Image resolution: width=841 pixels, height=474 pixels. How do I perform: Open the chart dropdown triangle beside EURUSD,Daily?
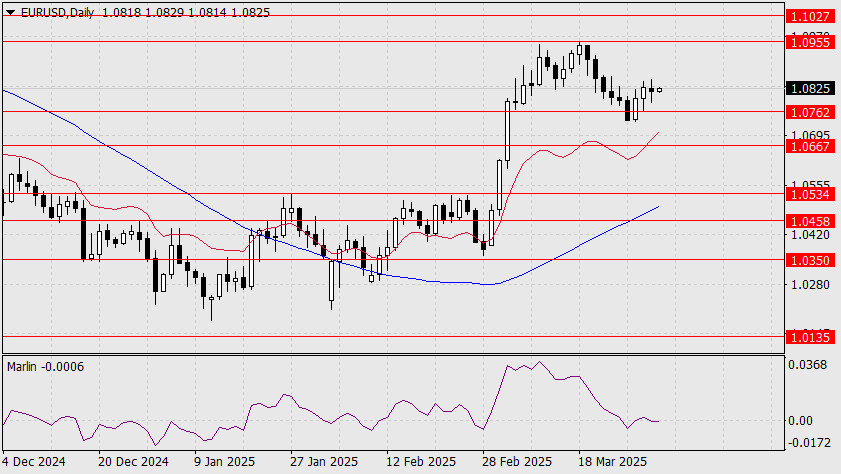tap(10, 12)
